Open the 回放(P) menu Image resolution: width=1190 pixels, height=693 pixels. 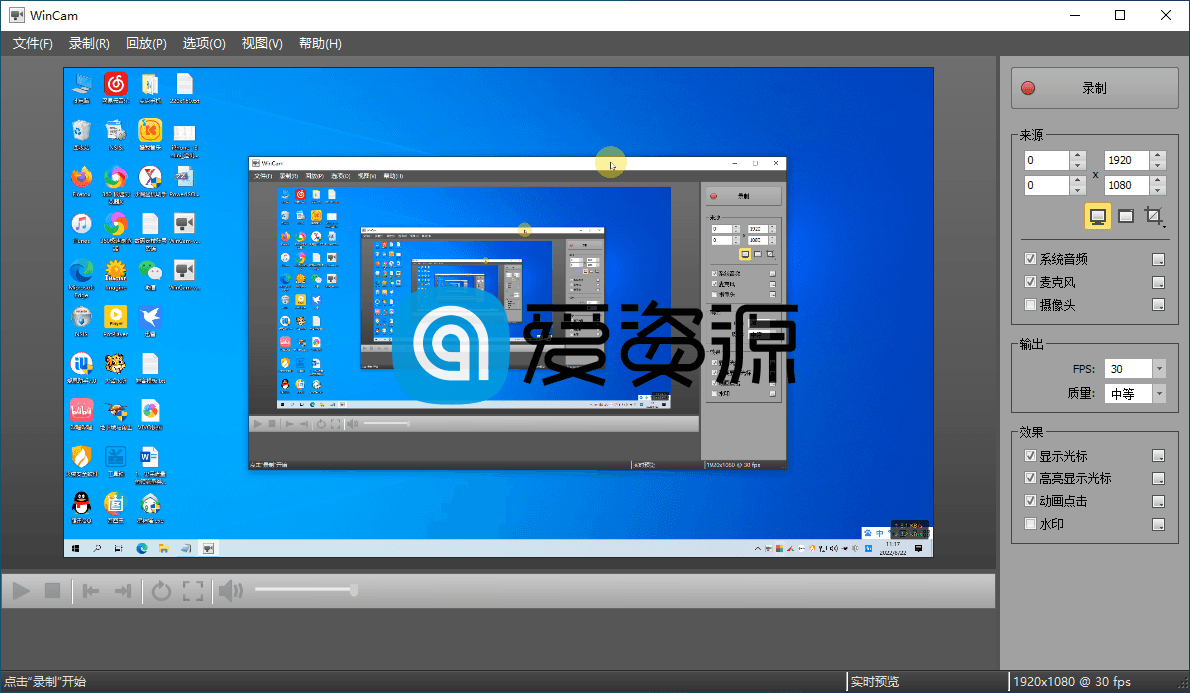pos(146,43)
